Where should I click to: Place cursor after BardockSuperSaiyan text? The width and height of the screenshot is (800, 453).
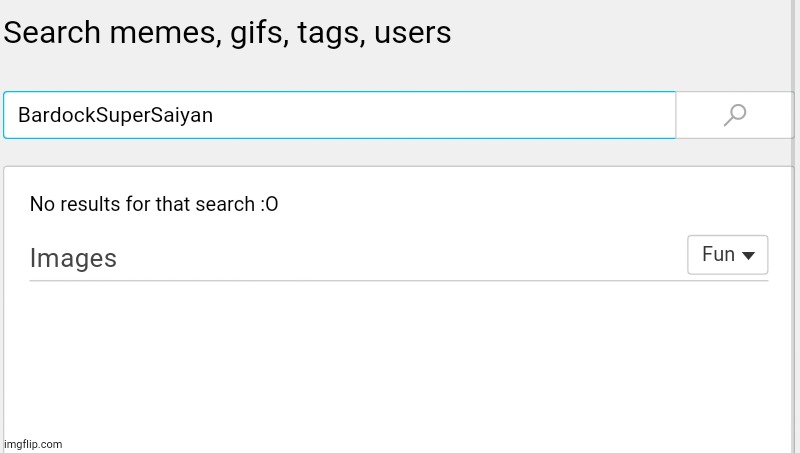214,115
